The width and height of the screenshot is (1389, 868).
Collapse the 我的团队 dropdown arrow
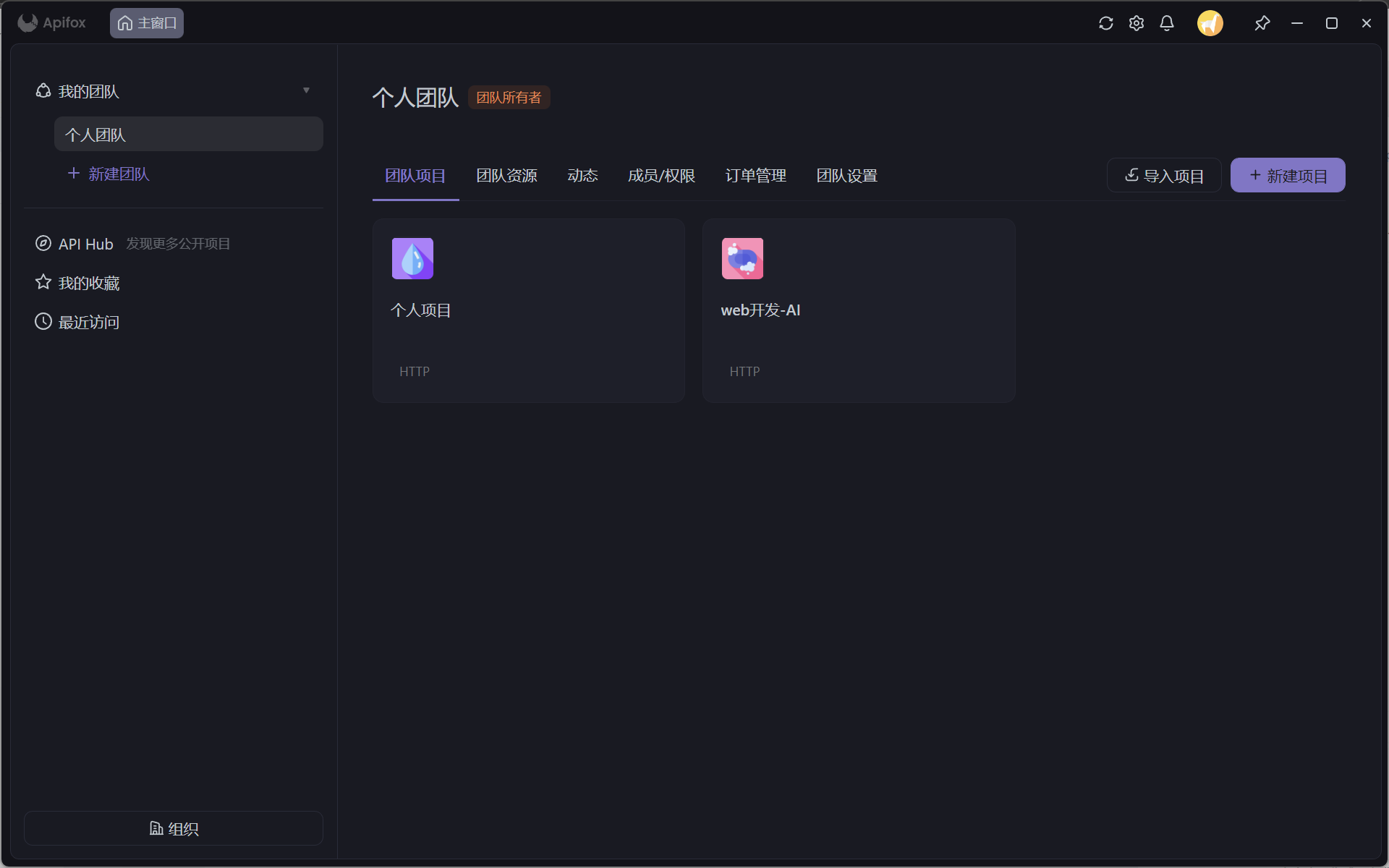(306, 90)
